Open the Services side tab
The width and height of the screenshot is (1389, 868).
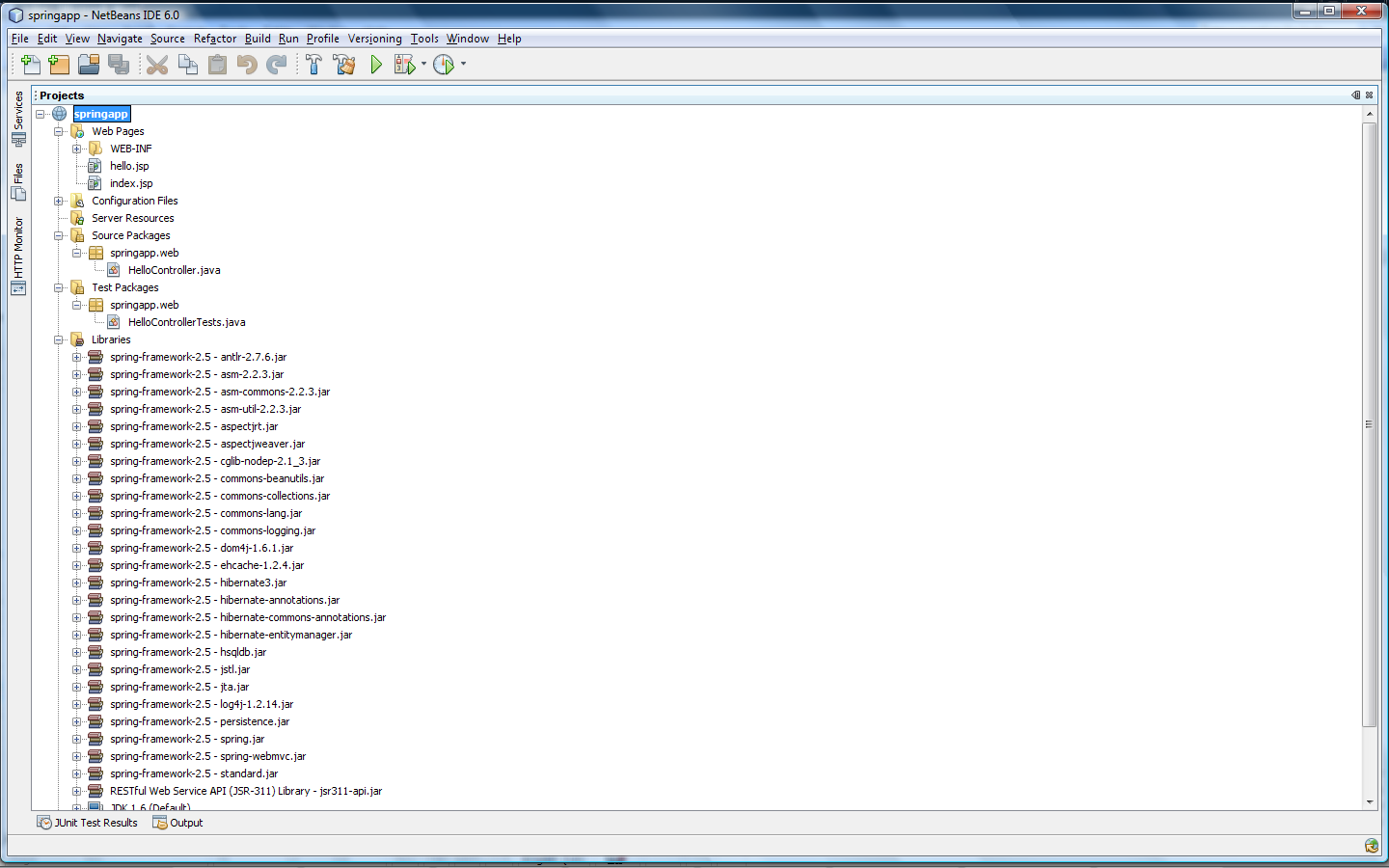[x=18, y=118]
